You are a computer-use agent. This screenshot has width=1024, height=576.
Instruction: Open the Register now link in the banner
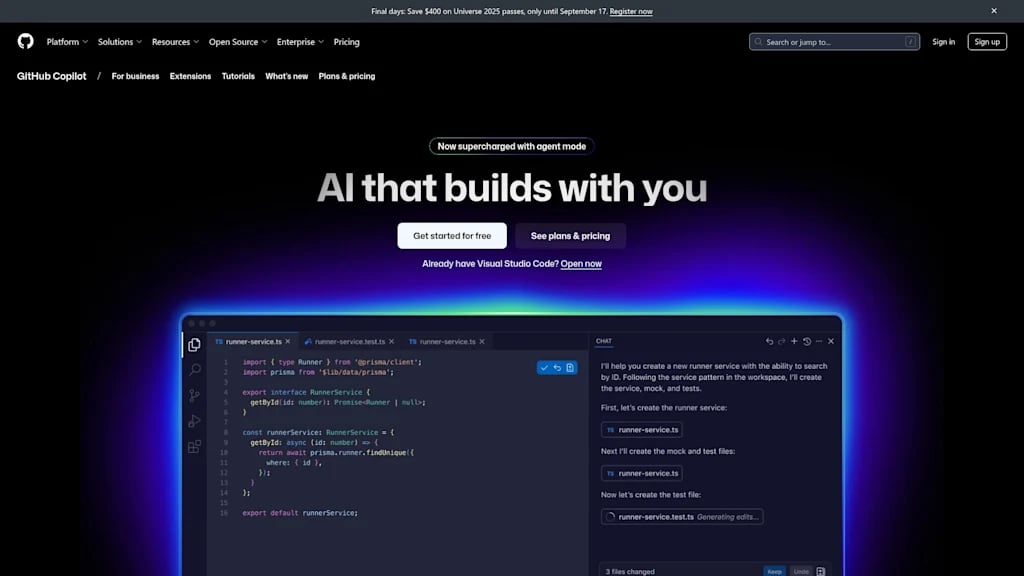click(x=630, y=10)
